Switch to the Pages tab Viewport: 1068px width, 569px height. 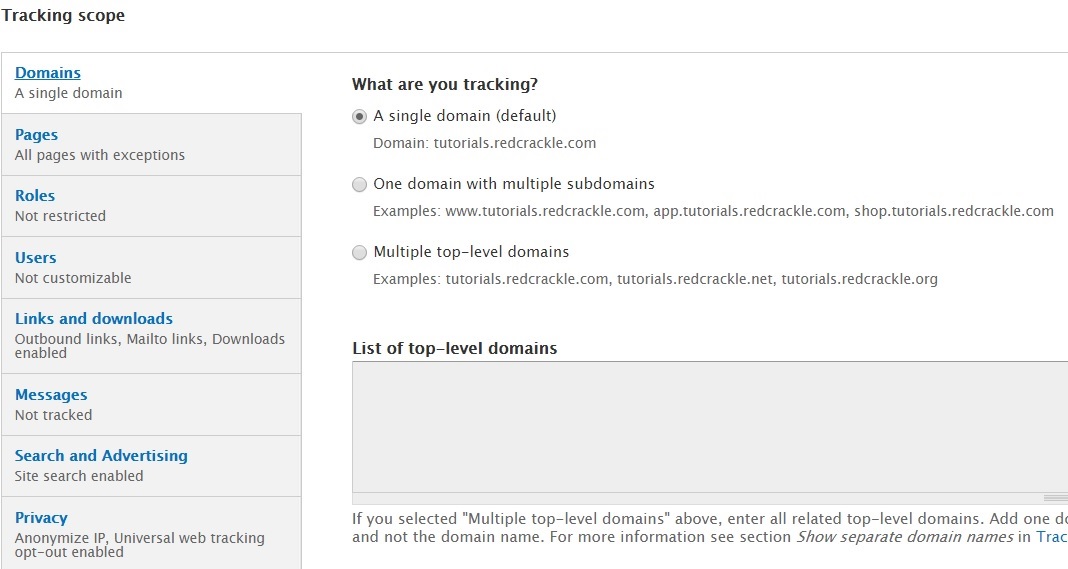(151, 144)
